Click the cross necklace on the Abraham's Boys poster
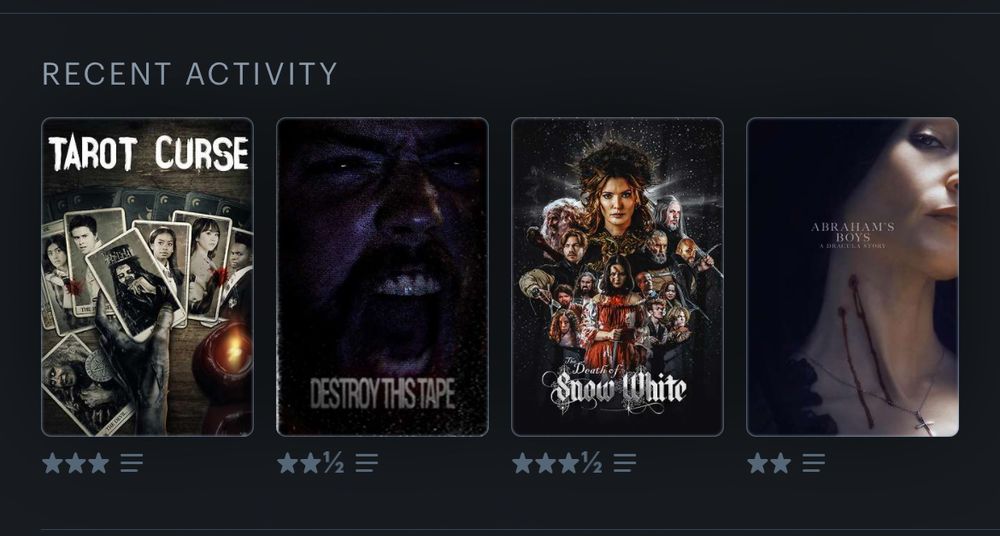 tap(923, 423)
